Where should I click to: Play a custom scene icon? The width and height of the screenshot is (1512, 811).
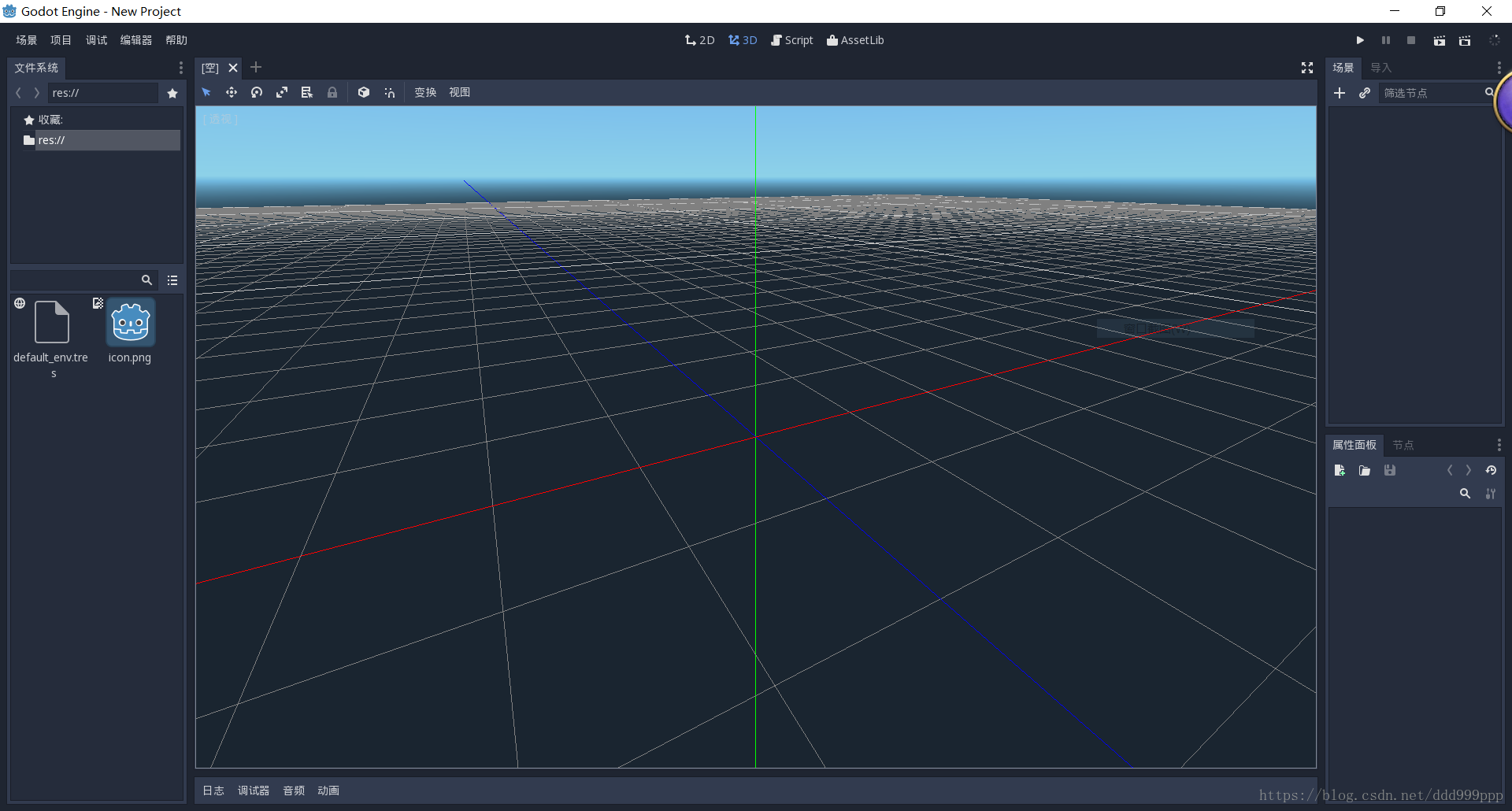(1465, 40)
